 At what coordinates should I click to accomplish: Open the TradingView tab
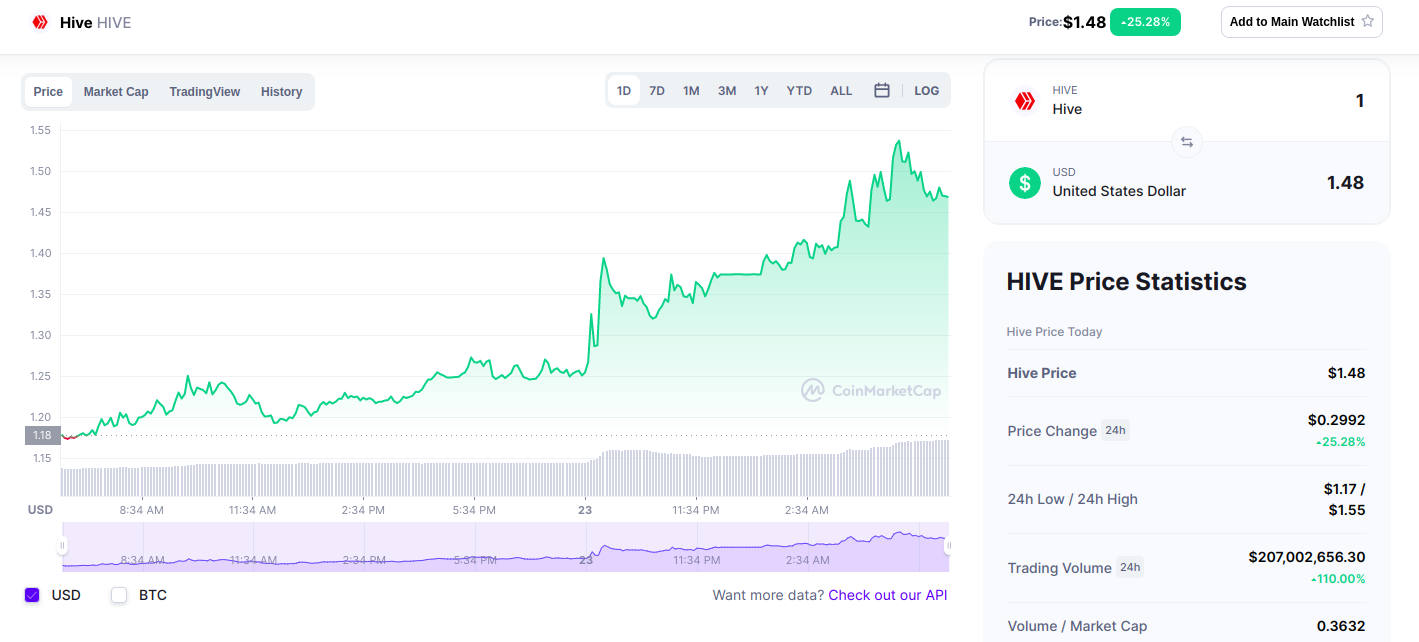click(x=205, y=92)
